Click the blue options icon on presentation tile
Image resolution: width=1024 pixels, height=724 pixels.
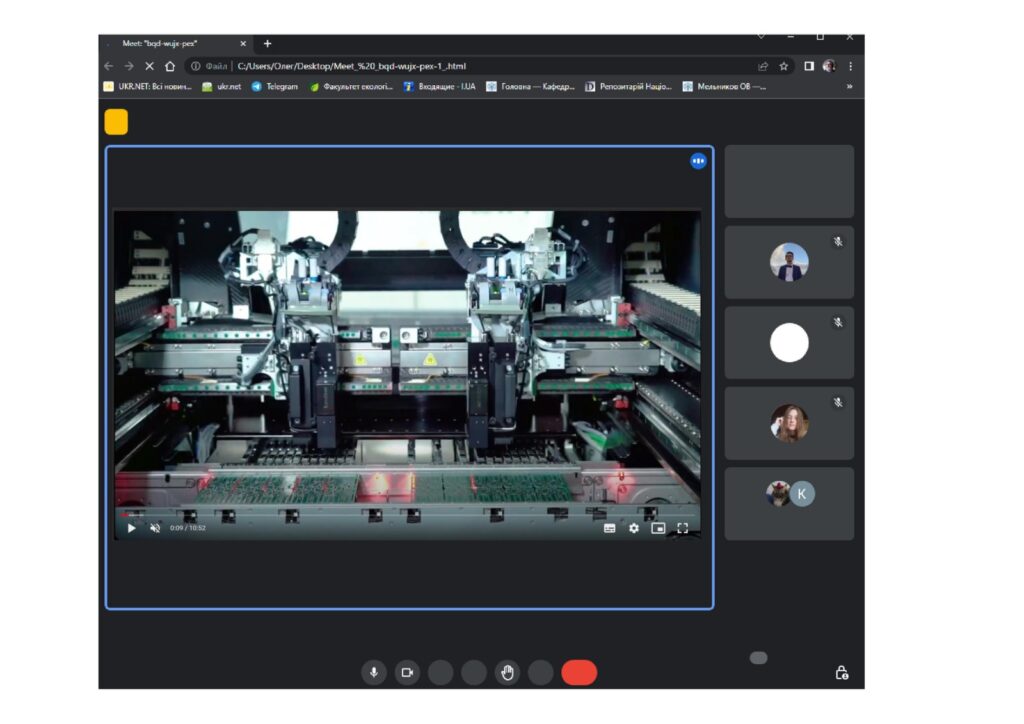click(x=698, y=161)
